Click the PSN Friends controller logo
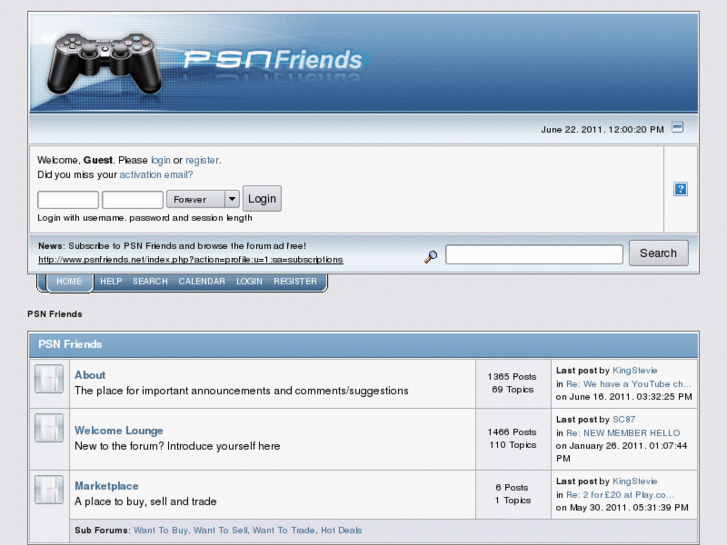This screenshot has height=545, width=727. tap(104, 64)
